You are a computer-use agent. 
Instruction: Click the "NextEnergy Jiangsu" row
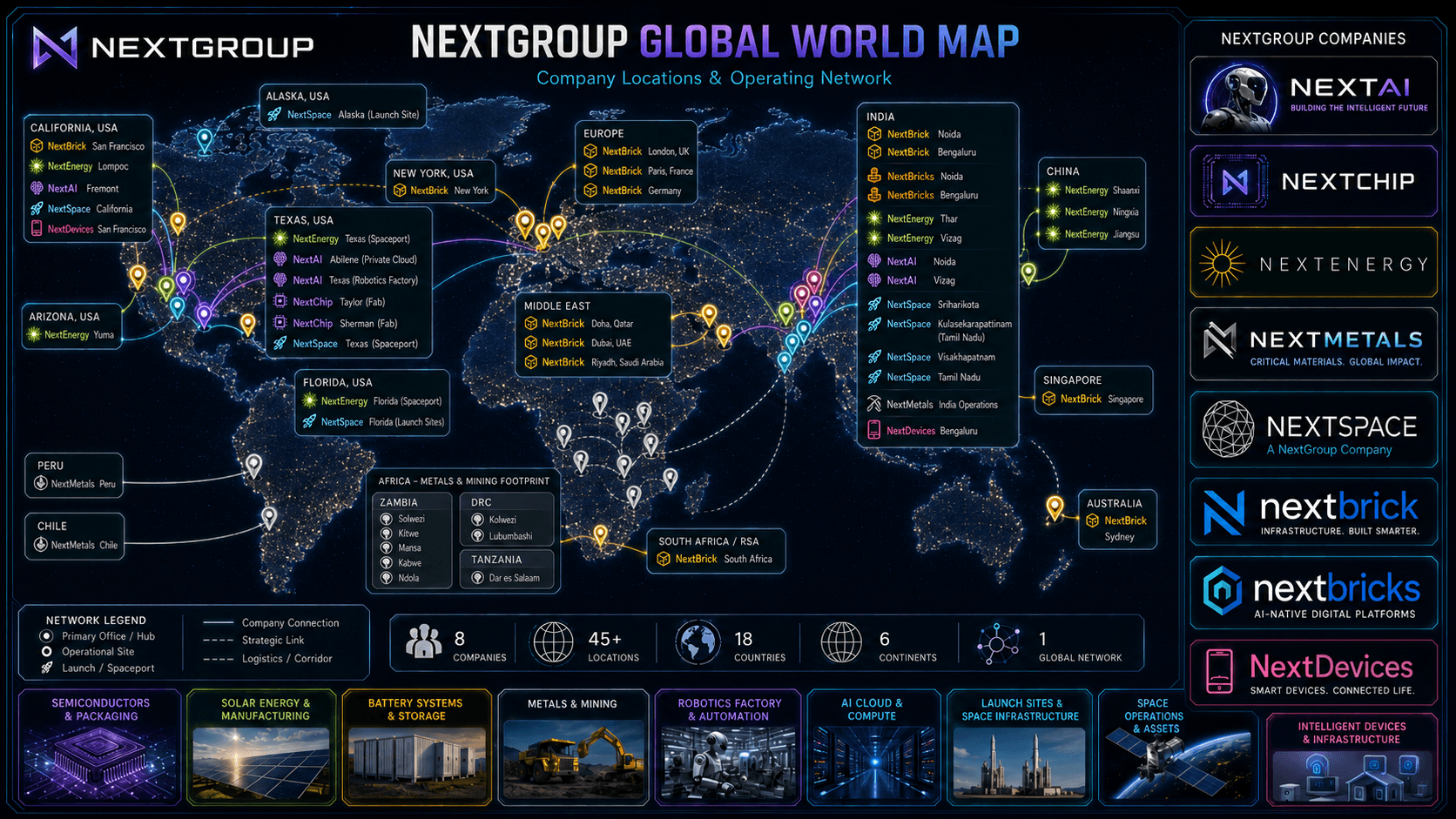(1093, 234)
